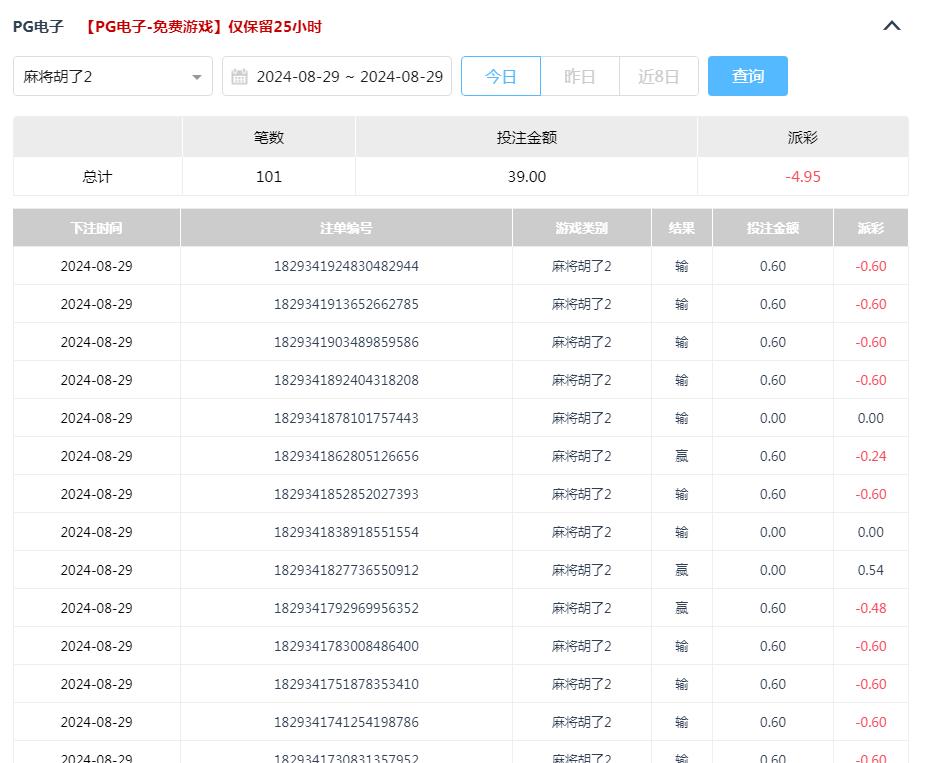Click the dropdown arrow beside 麻将胡了2
This screenshot has width=937, height=763.
(x=196, y=75)
